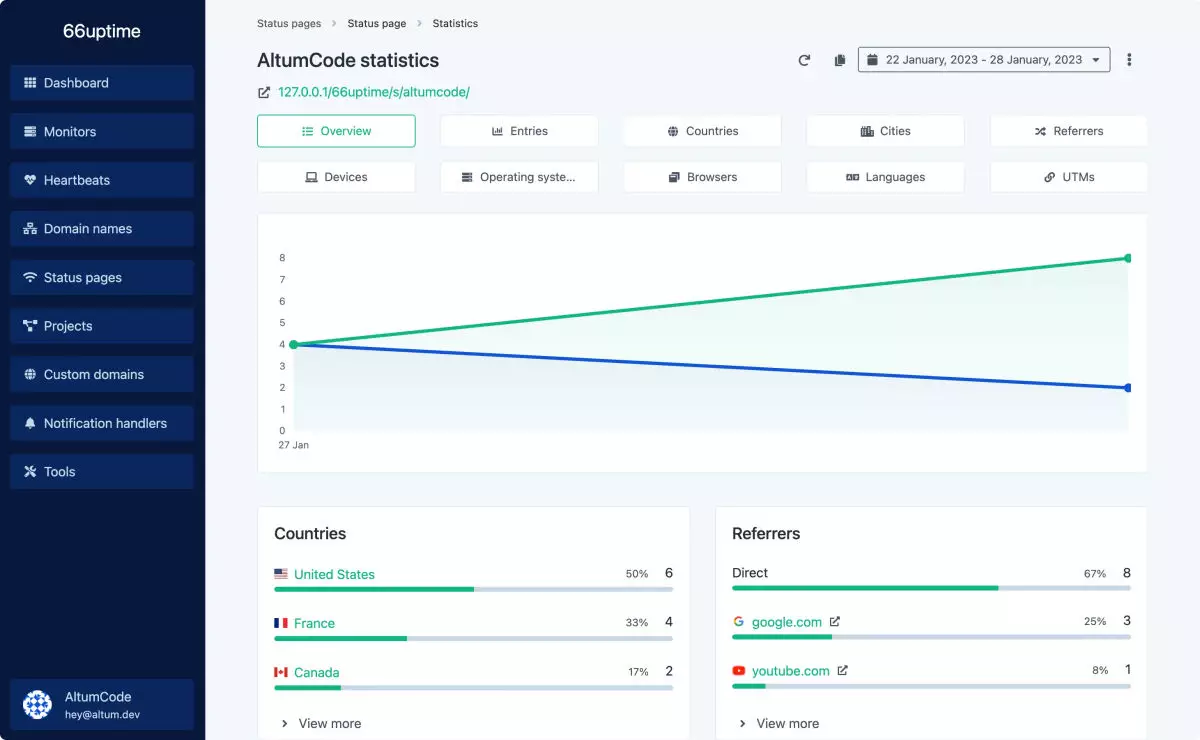Click the youtube.com referrer link
This screenshot has height=740, width=1200.
791,671
